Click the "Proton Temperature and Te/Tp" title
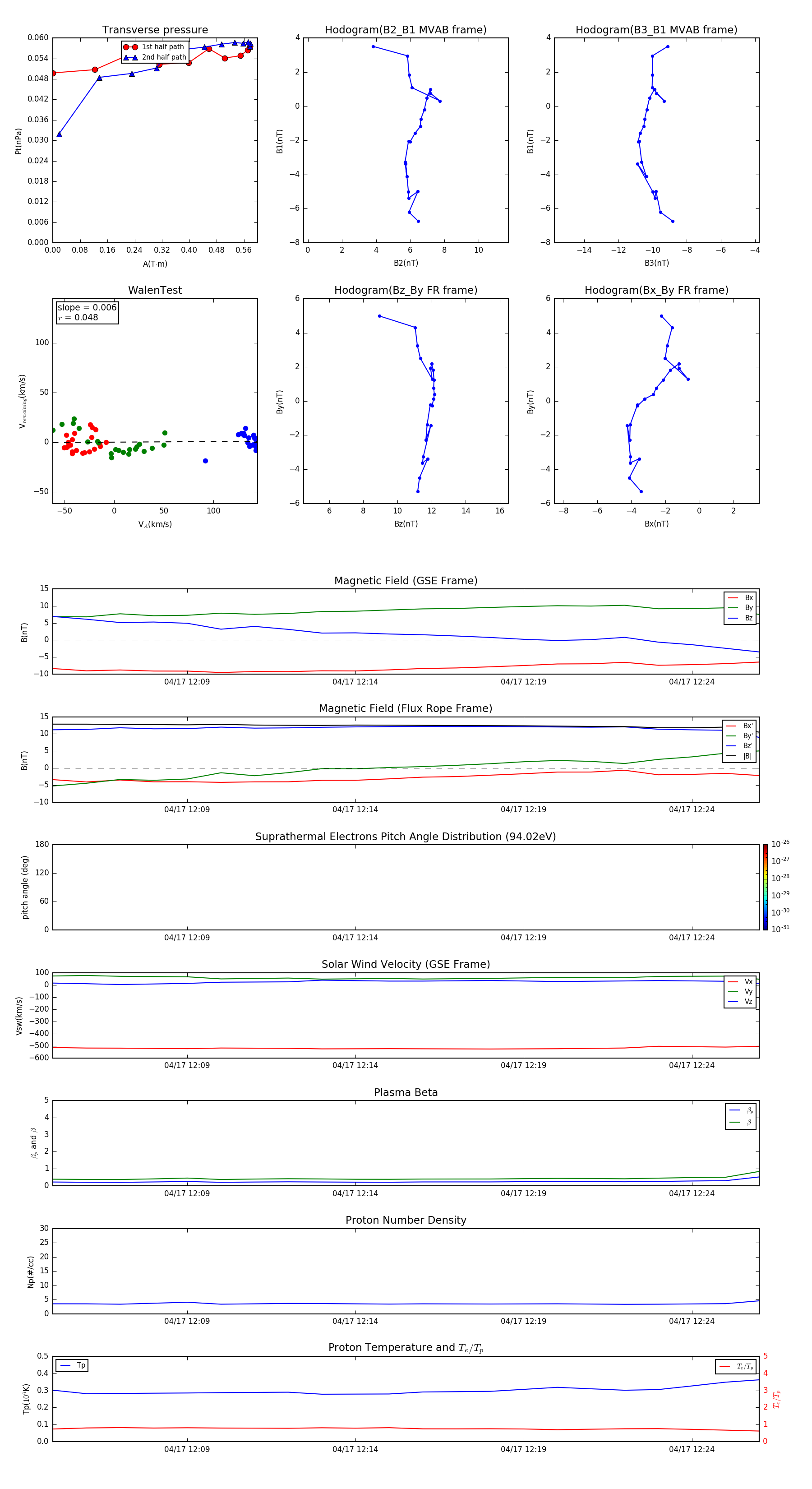The height and width of the screenshot is (1489, 812). pyautogui.click(x=406, y=1348)
